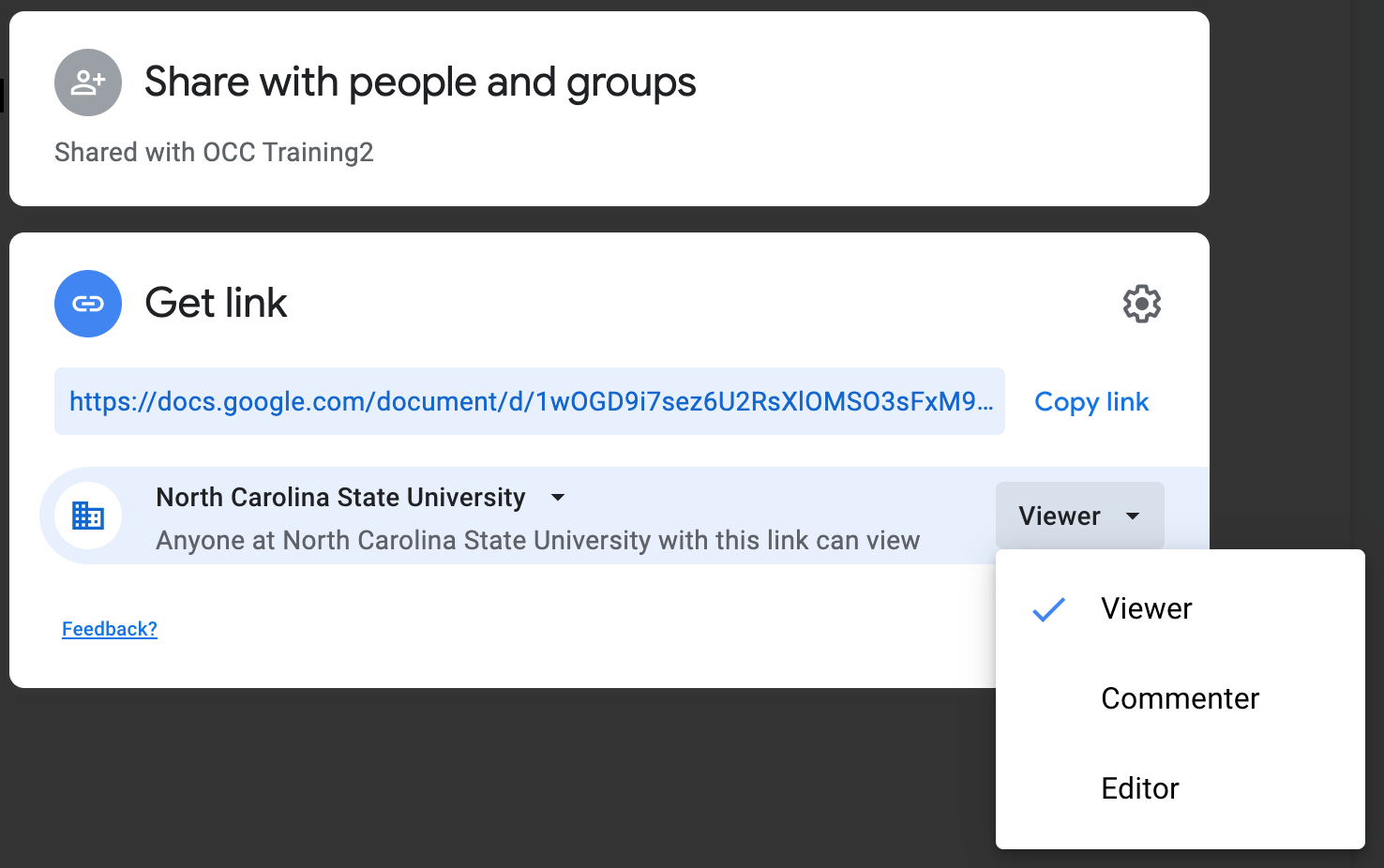Click the North Carolina State University label
Viewport: 1384px width, 868px height.
(340, 498)
